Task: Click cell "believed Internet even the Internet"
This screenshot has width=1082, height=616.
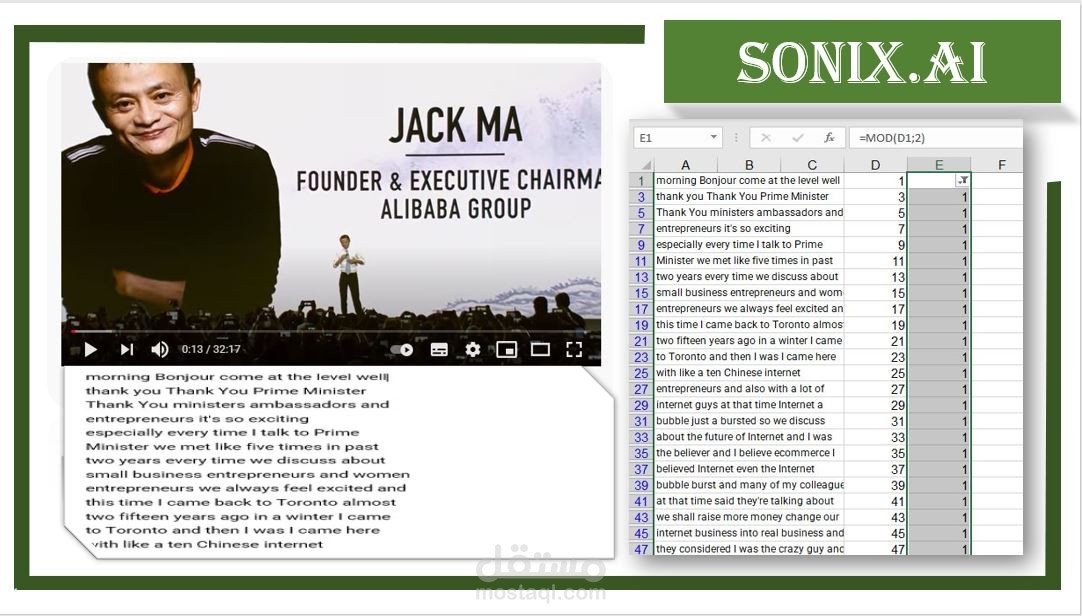Action: pyautogui.click(x=749, y=469)
